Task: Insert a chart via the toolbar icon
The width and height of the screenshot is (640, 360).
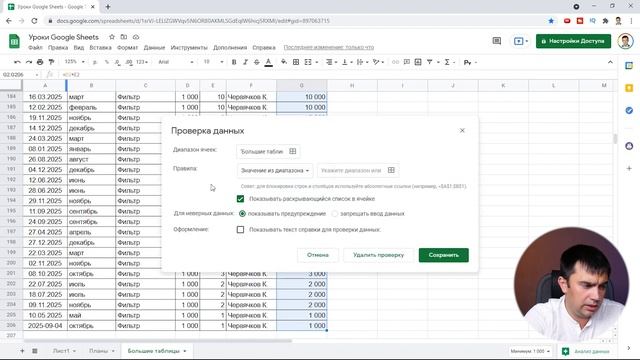Action: 418,62
